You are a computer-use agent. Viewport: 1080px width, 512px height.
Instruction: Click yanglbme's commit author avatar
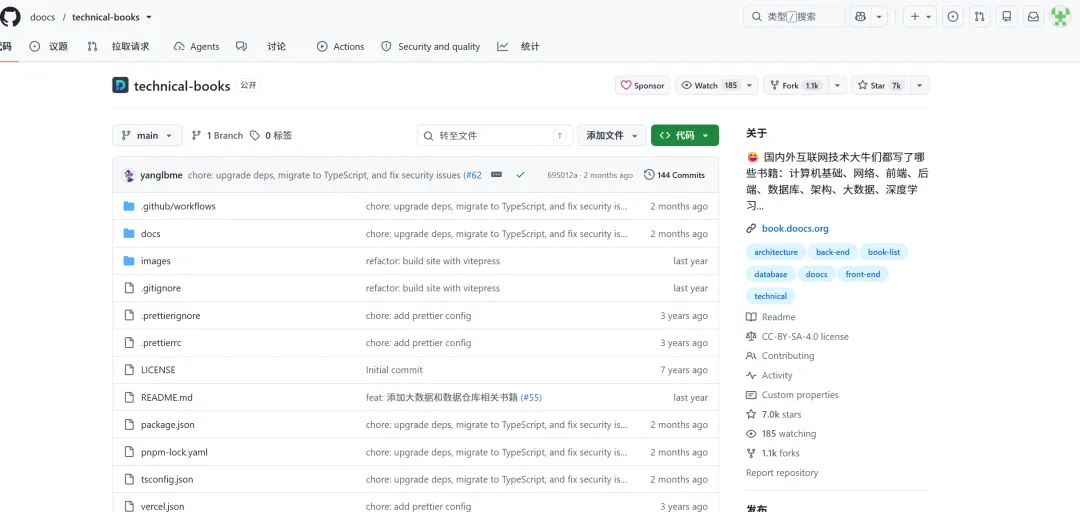tap(129, 175)
